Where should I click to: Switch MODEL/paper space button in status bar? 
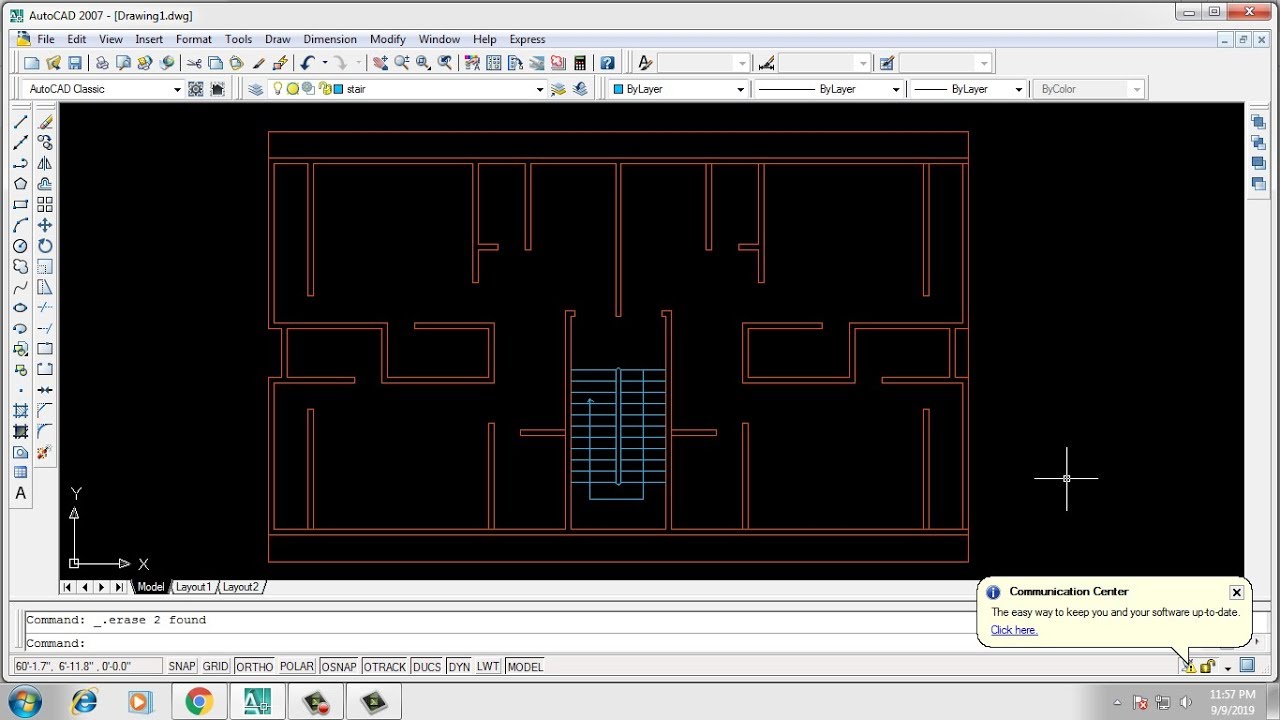[525, 667]
